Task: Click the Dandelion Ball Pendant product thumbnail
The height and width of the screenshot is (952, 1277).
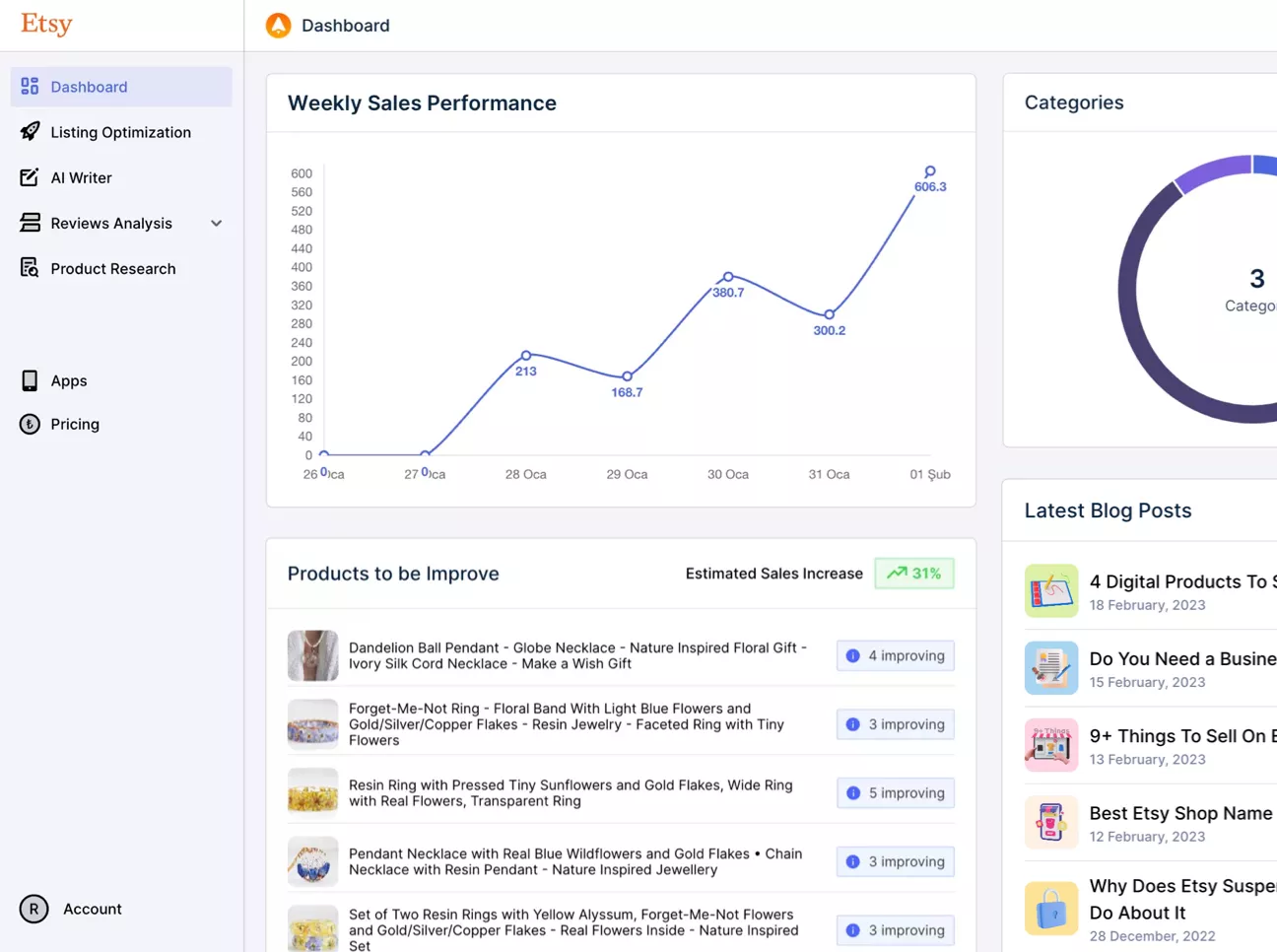Action: tap(312, 655)
